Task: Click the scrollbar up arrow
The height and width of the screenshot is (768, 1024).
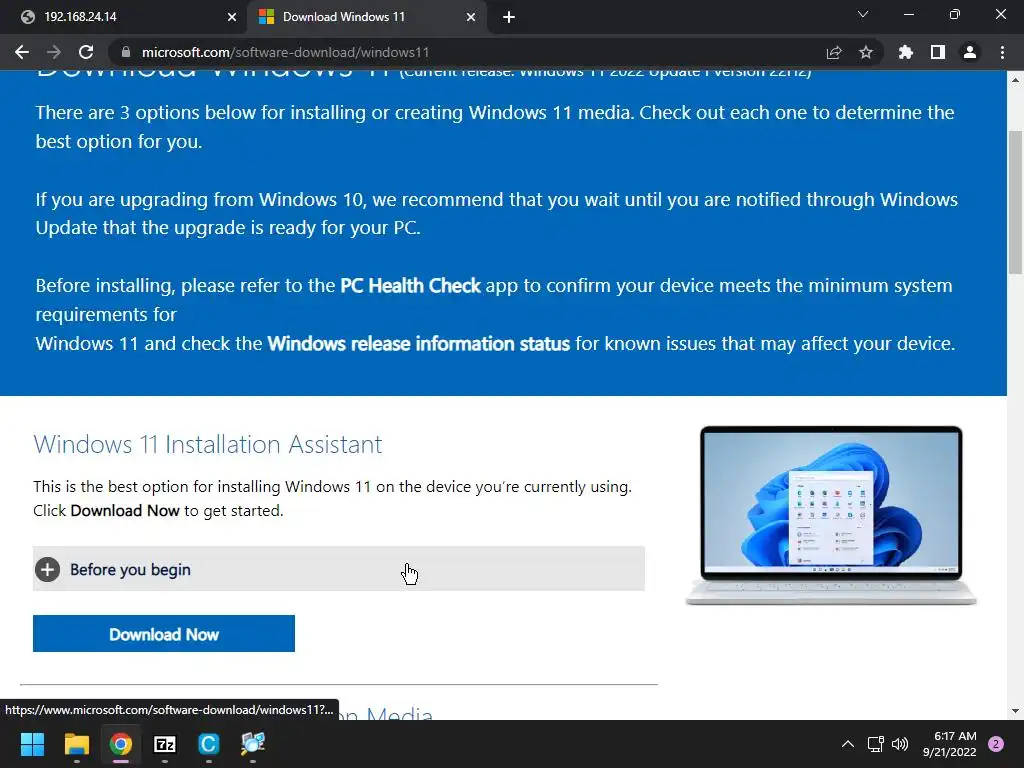Action: 1015,80
